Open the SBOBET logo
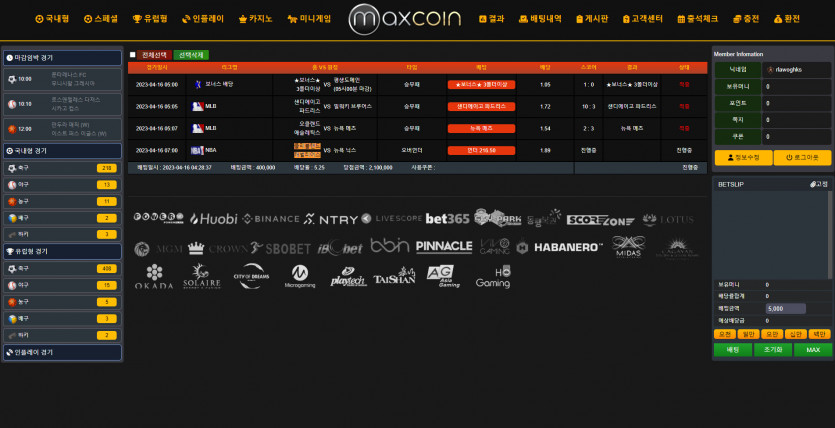This screenshot has height=428, width=835. 281,247
